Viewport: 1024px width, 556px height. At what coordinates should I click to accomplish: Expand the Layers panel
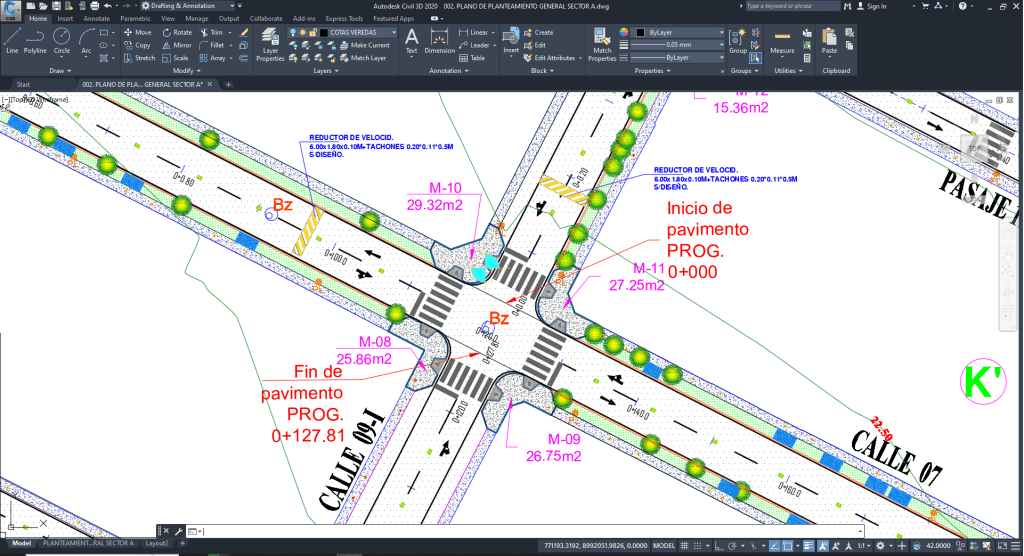pos(326,71)
